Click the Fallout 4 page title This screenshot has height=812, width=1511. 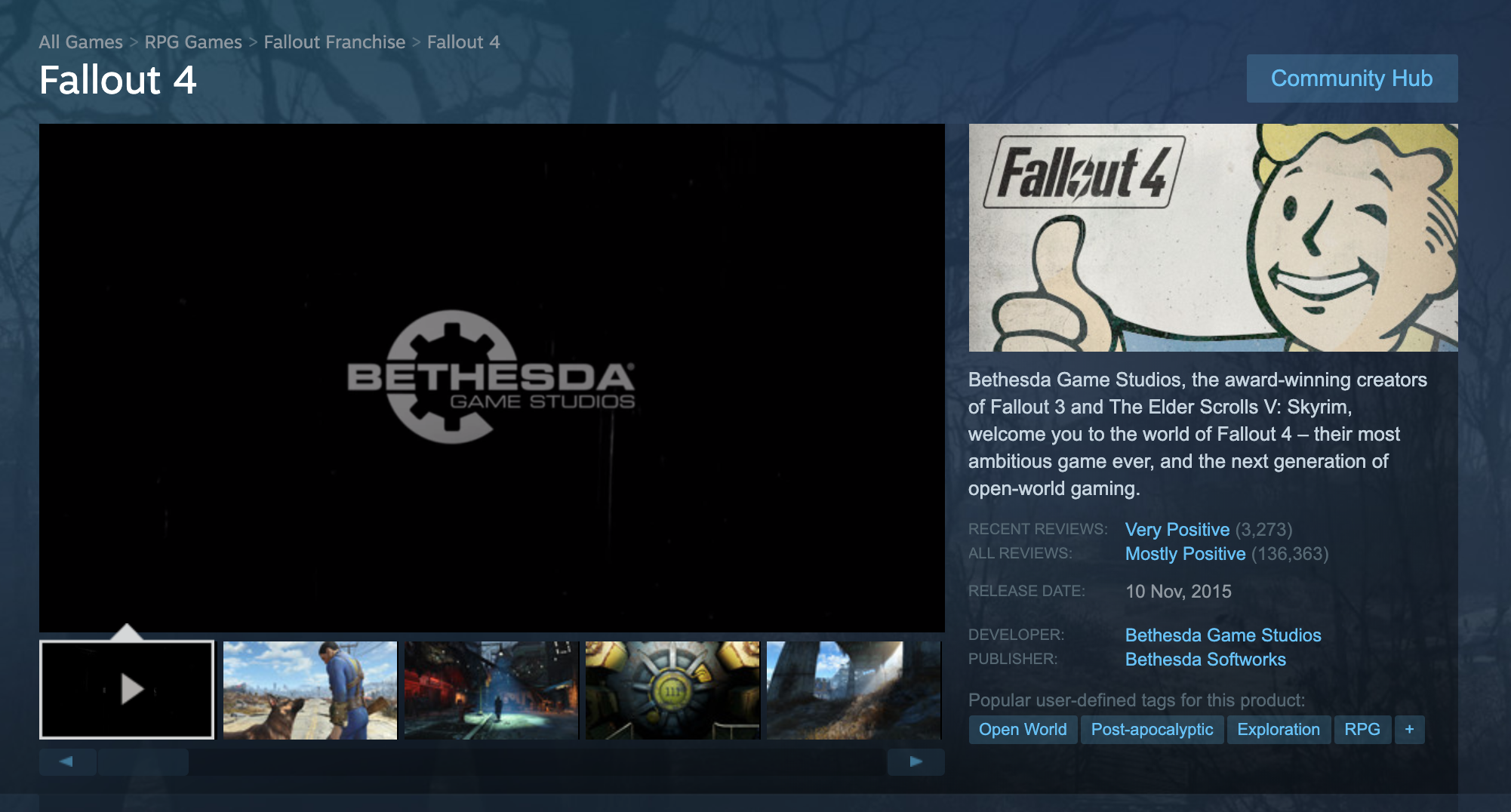(x=118, y=80)
